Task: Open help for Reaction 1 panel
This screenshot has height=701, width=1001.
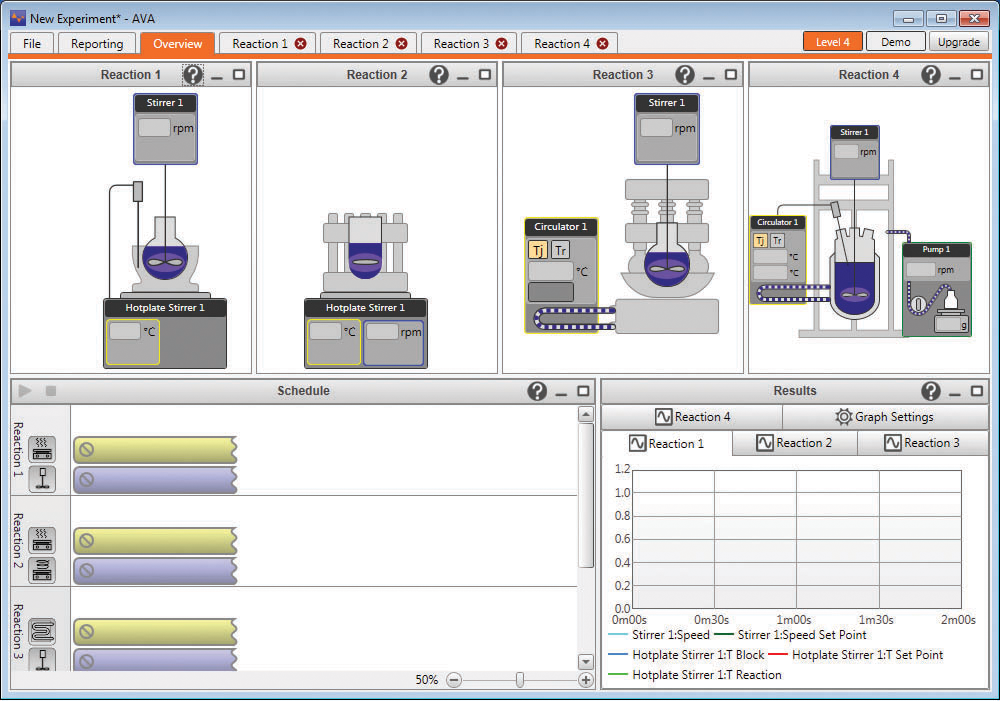Action: click(x=193, y=75)
